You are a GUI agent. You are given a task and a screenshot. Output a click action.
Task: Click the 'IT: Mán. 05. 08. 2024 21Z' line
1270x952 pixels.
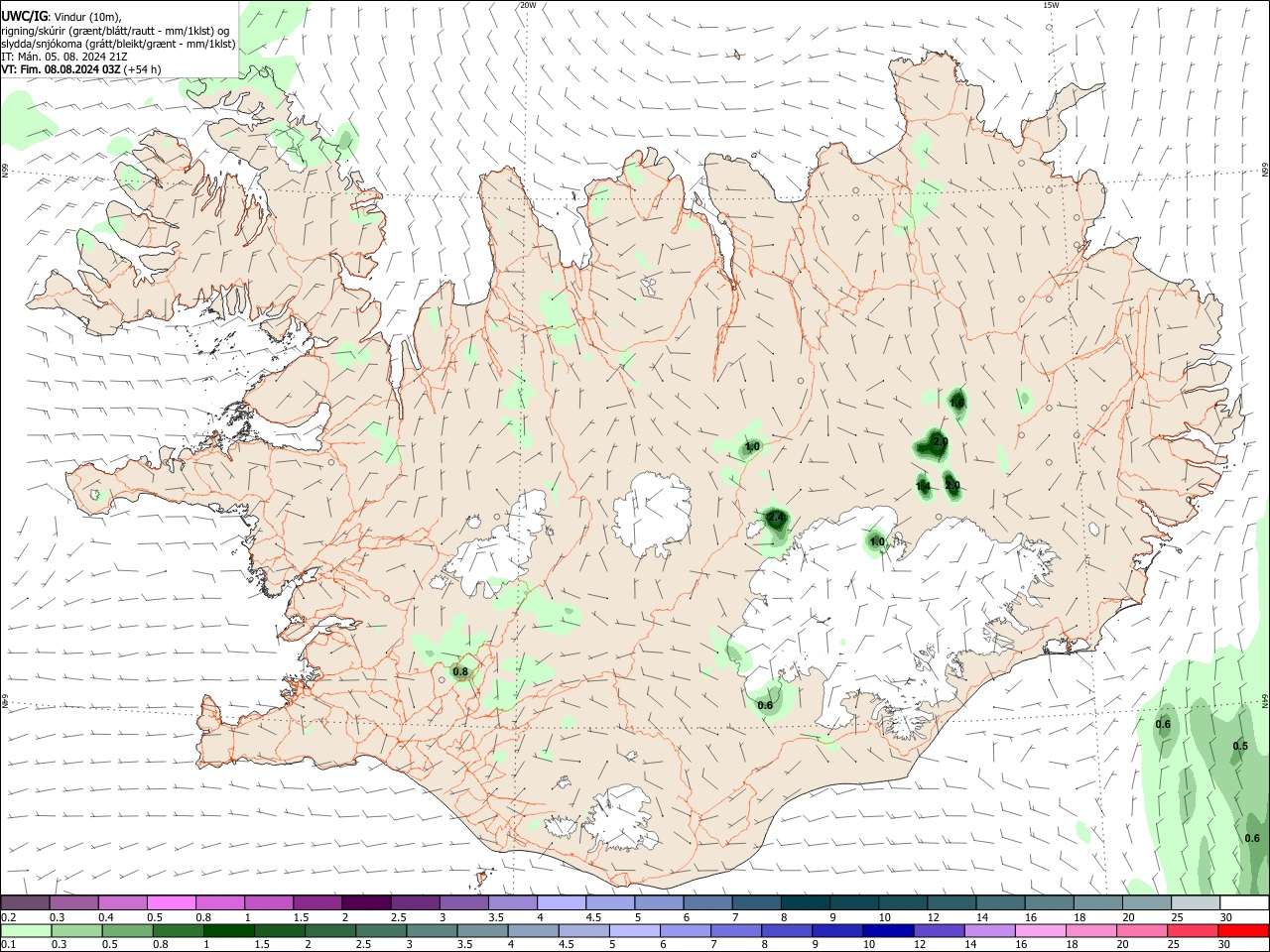[64, 57]
